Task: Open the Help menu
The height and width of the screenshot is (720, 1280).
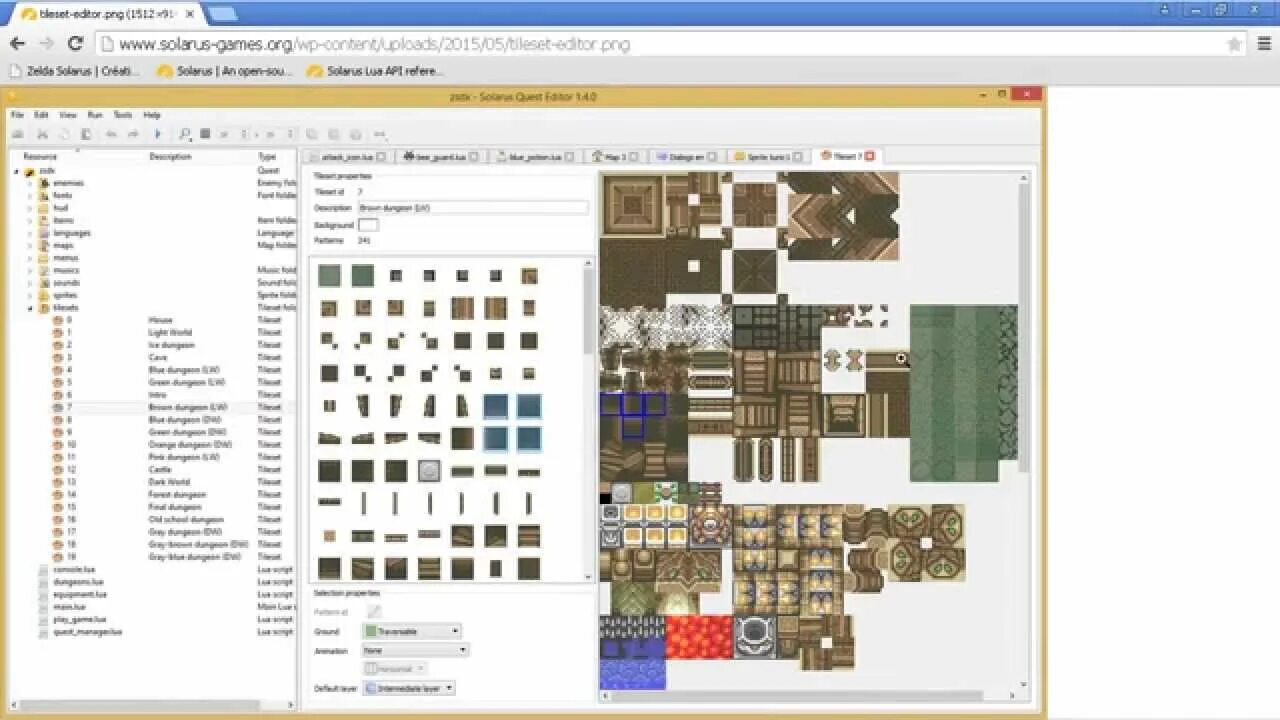Action: pyautogui.click(x=151, y=115)
